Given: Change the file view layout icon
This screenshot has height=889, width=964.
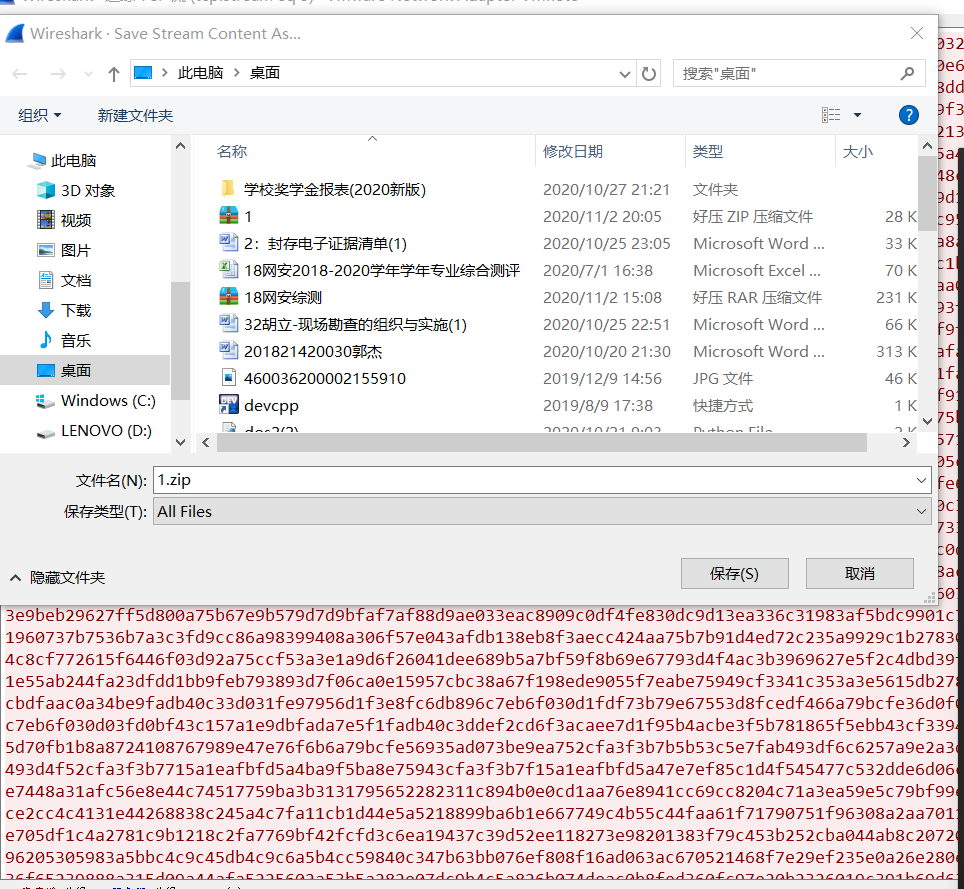Looking at the screenshot, I should [x=831, y=115].
